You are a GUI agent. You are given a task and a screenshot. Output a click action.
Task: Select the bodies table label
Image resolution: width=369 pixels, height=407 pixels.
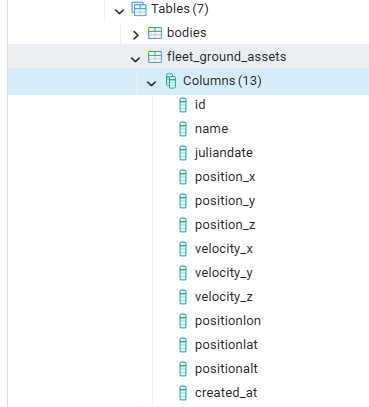click(x=187, y=33)
